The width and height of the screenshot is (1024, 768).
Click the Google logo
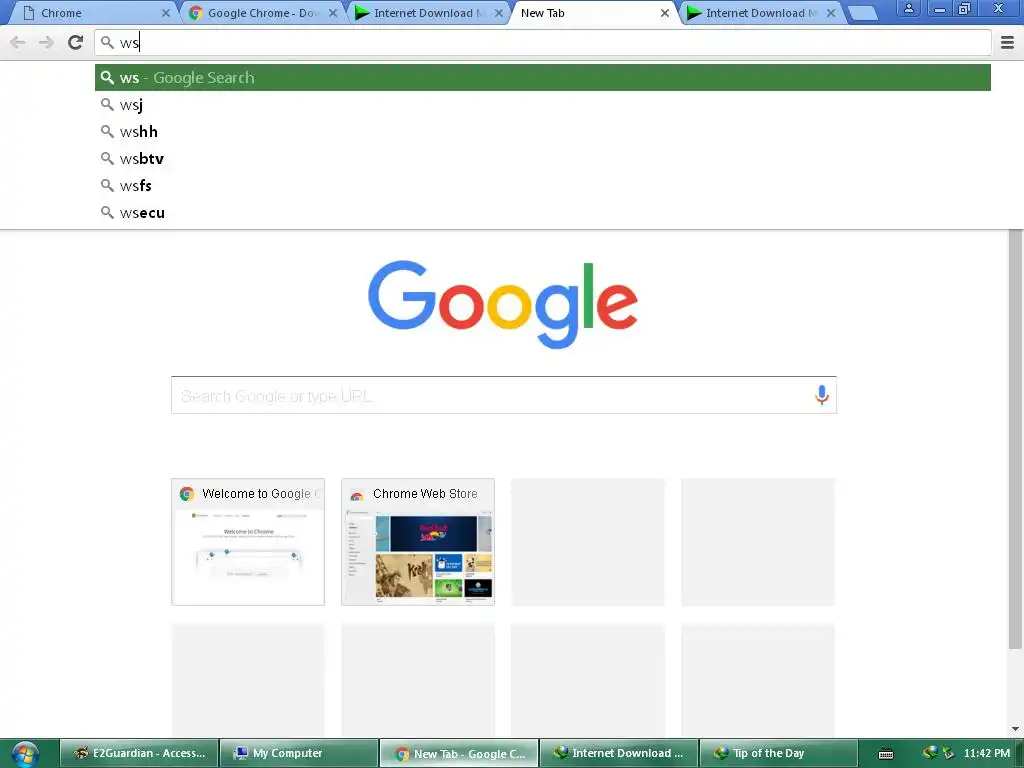(503, 304)
